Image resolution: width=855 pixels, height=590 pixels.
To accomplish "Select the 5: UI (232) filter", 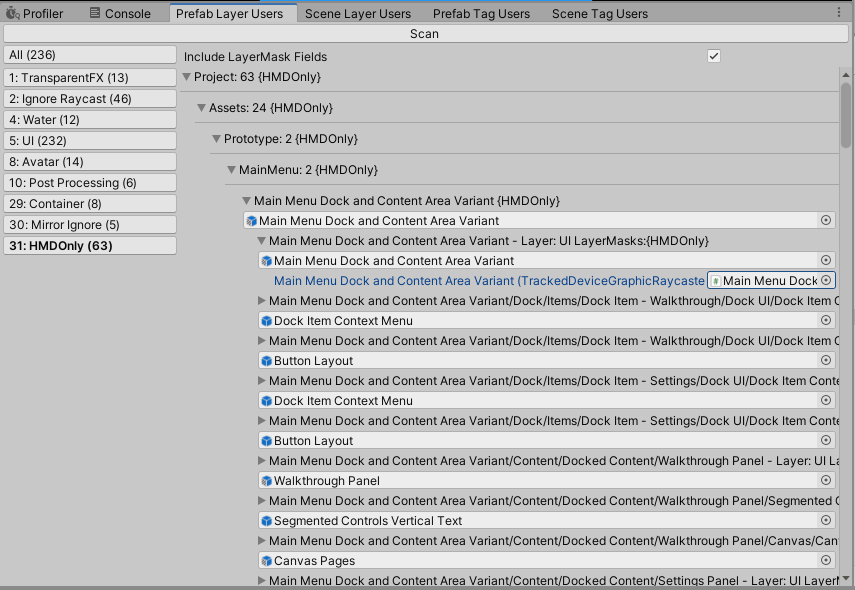I will (x=90, y=141).
